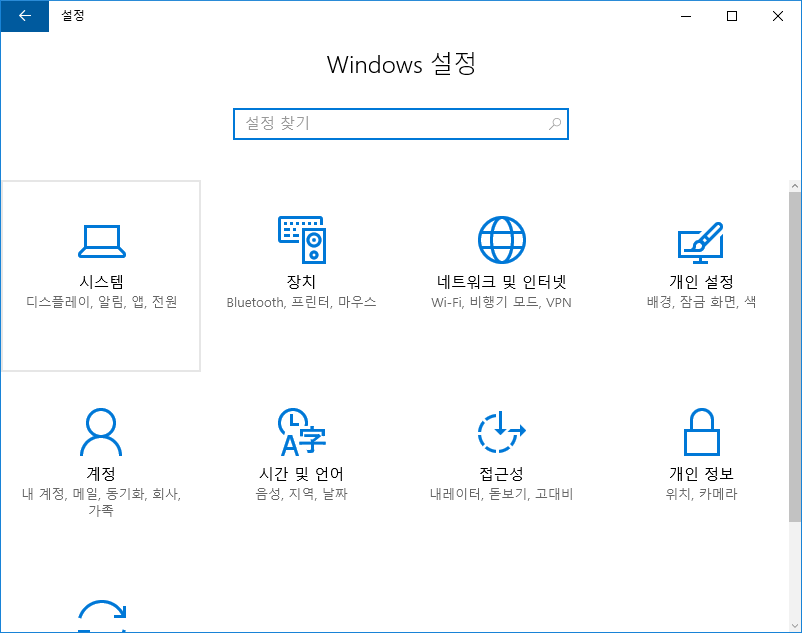This screenshot has height=633, width=802.
Task: Open the partially visible update sync icon
Action: coord(102,616)
